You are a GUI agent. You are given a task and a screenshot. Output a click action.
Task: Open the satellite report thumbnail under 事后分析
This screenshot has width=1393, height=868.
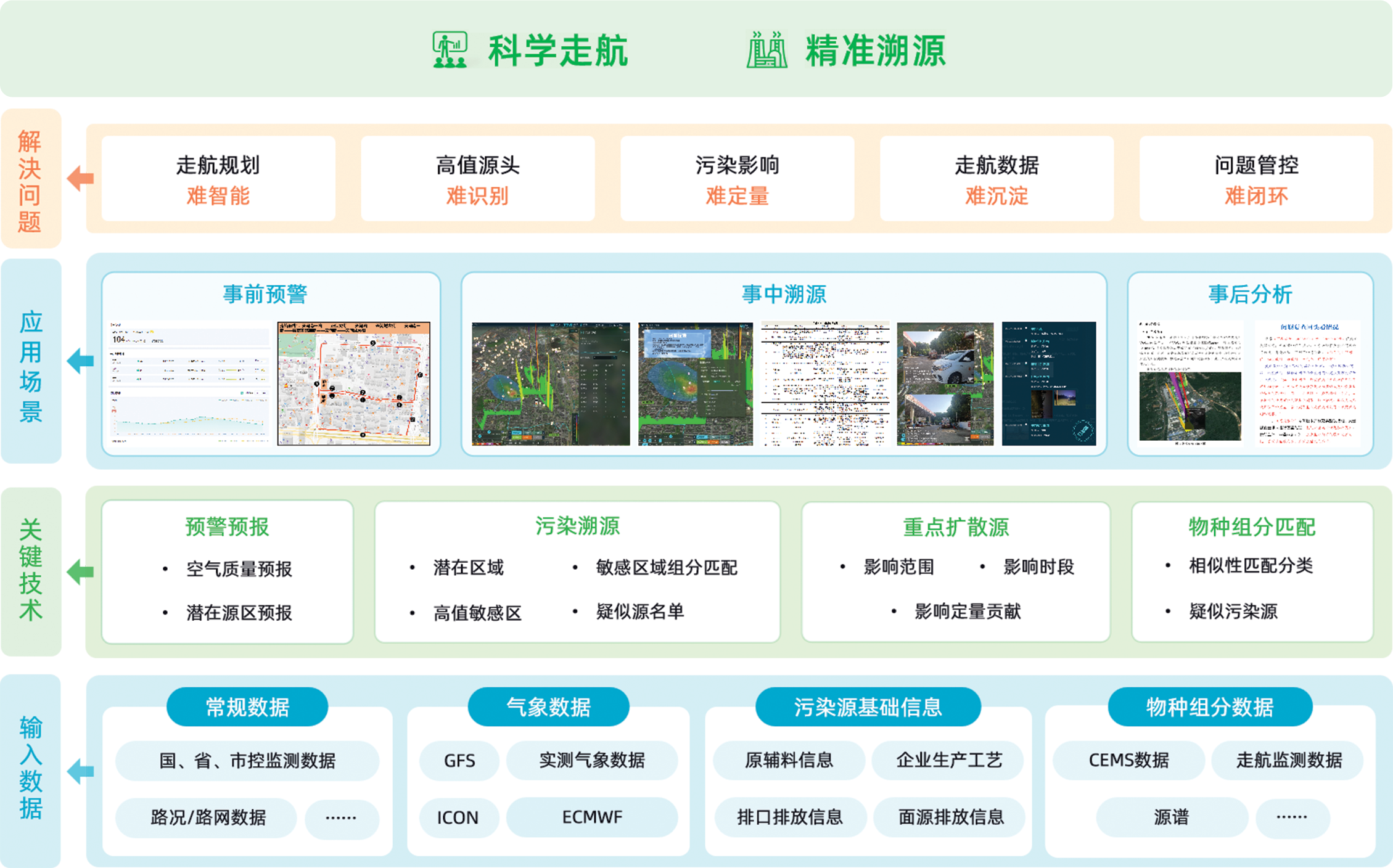pos(1190,382)
